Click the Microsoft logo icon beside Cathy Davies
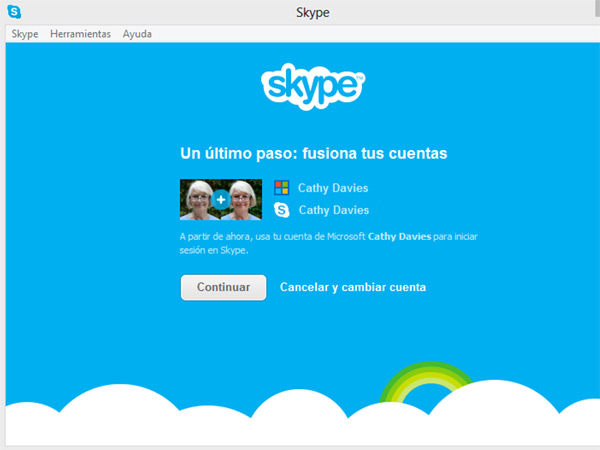The height and width of the screenshot is (450, 600). point(282,188)
